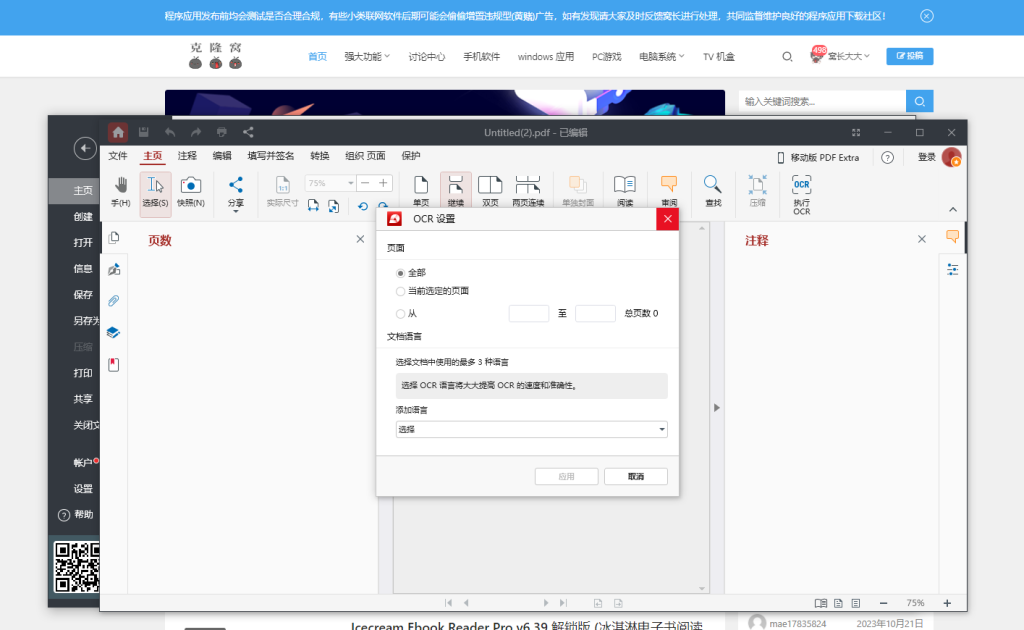
Task: Open Reading (阅读) mode
Action: point(625,192)
